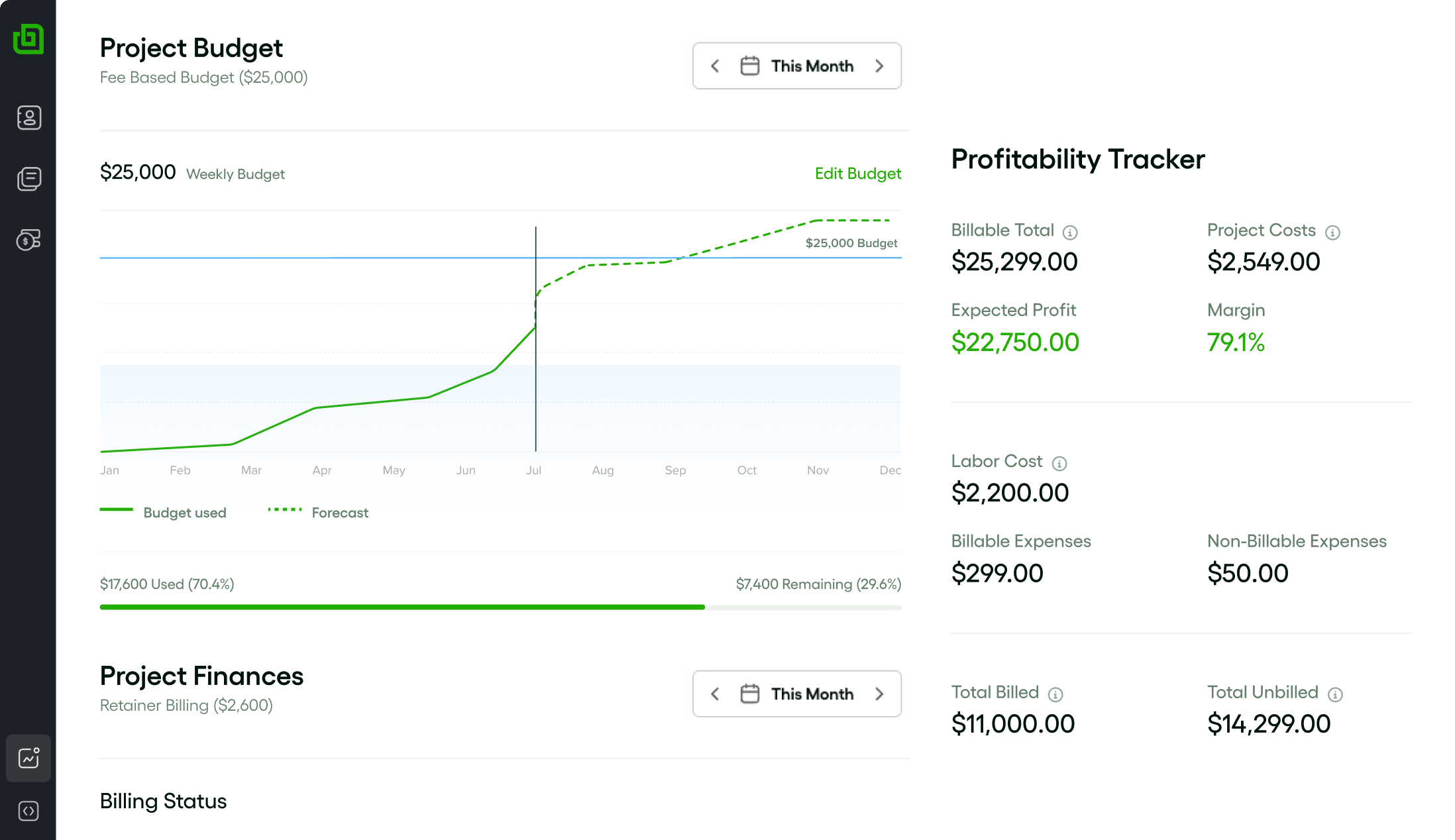Open the billing dollar sidebar icon

[29, 240]
